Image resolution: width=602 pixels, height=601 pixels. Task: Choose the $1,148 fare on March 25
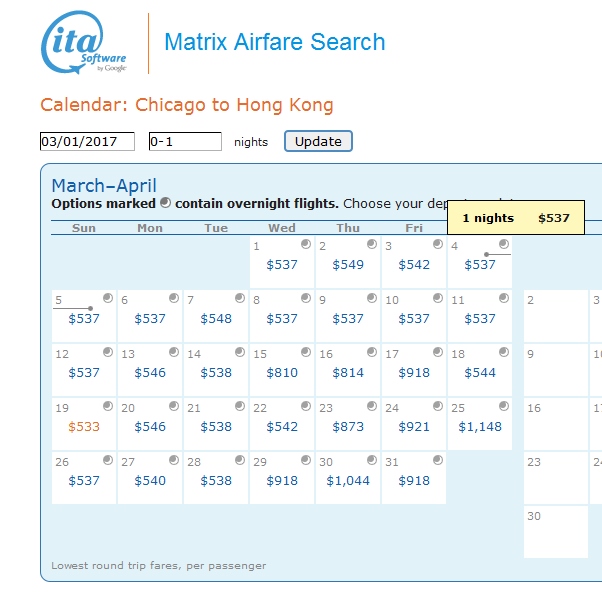(x=480, y=426)
